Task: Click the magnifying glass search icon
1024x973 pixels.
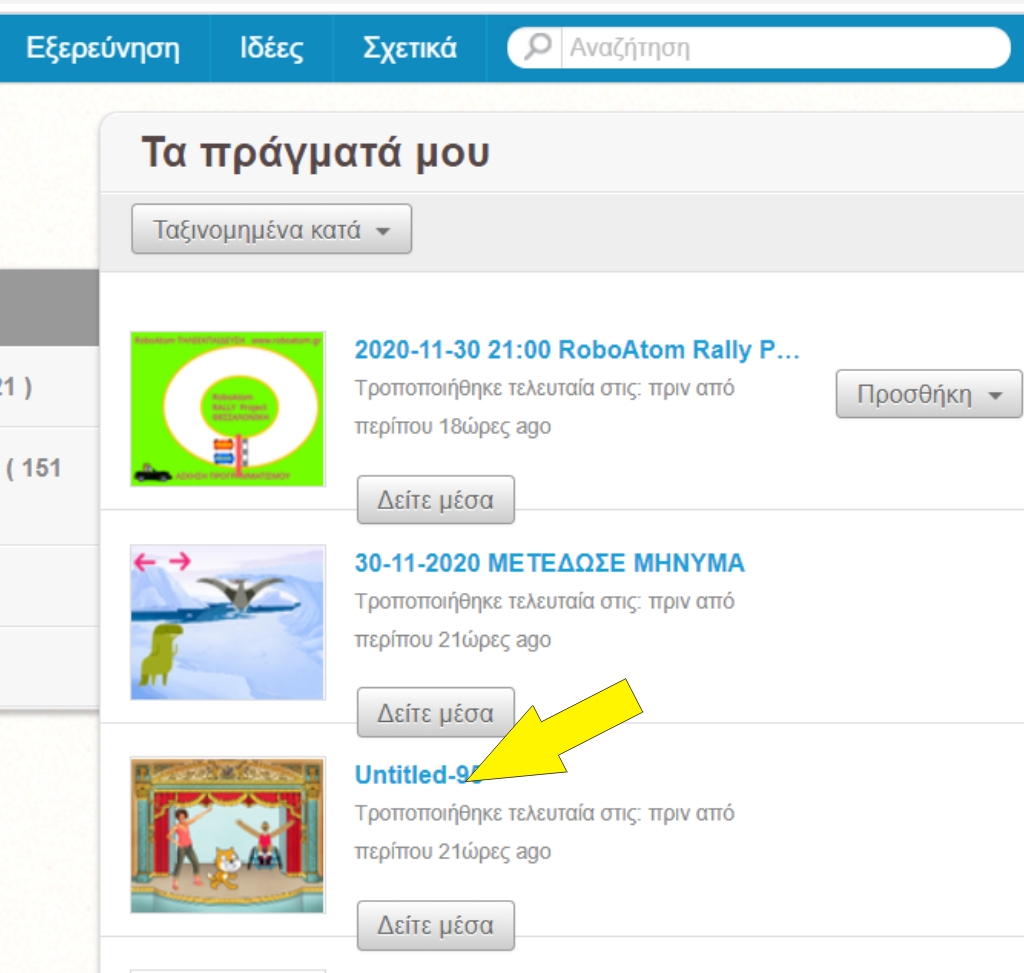Action: [538, 47]
